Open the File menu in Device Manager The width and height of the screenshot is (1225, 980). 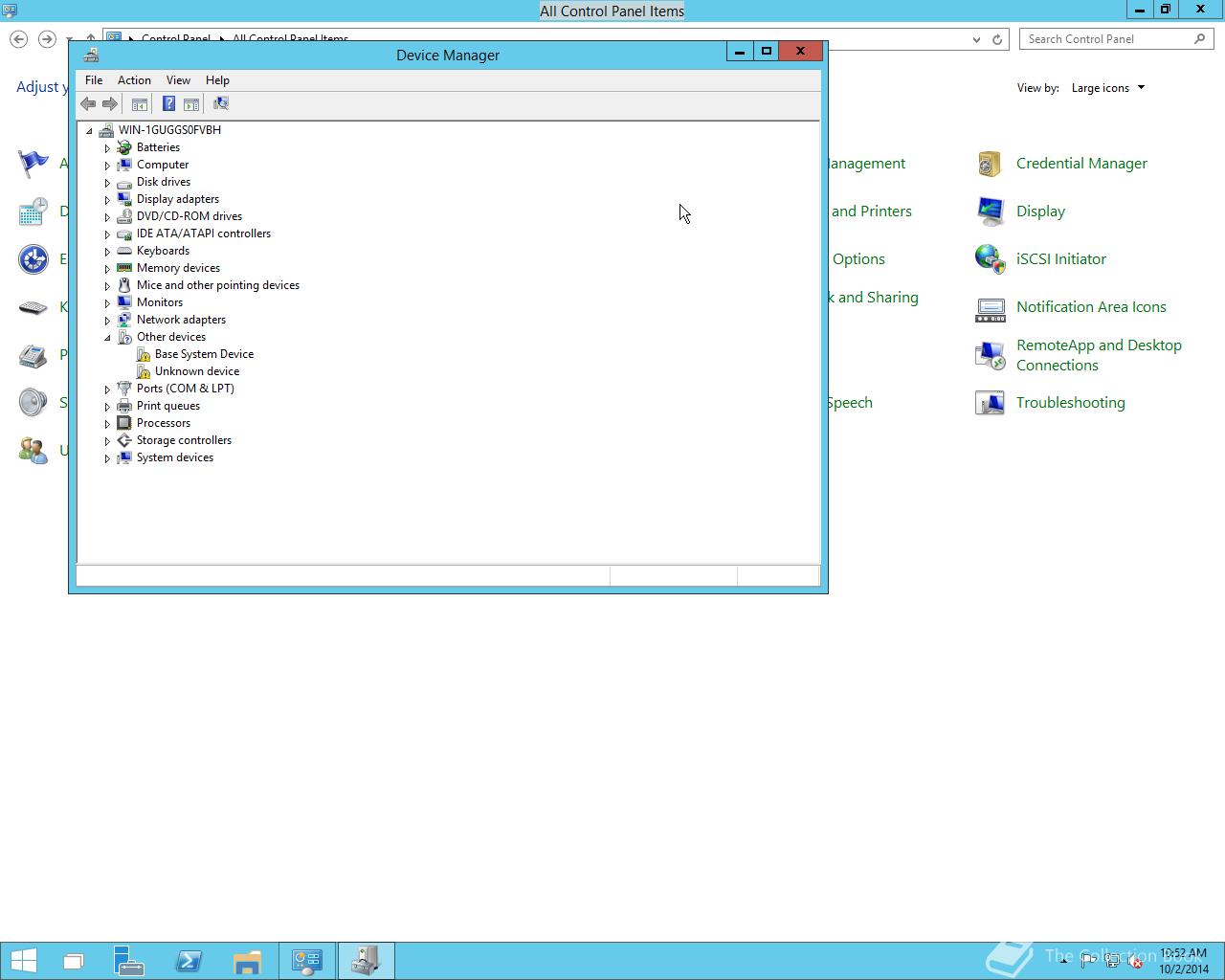(94, 80)
